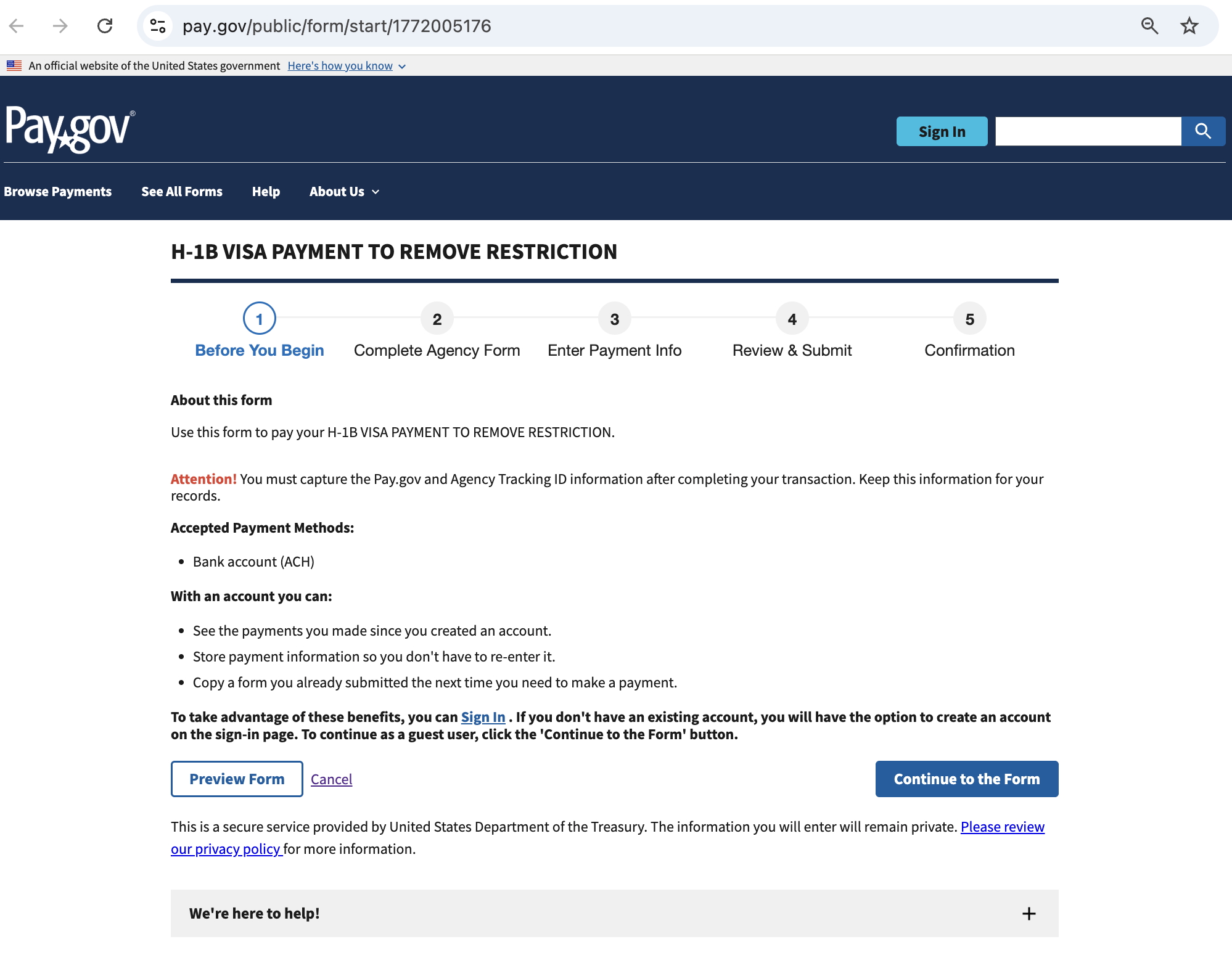
Task: Open site information icon in address bar
Action: pyautogui.click(x=158, y=26)
